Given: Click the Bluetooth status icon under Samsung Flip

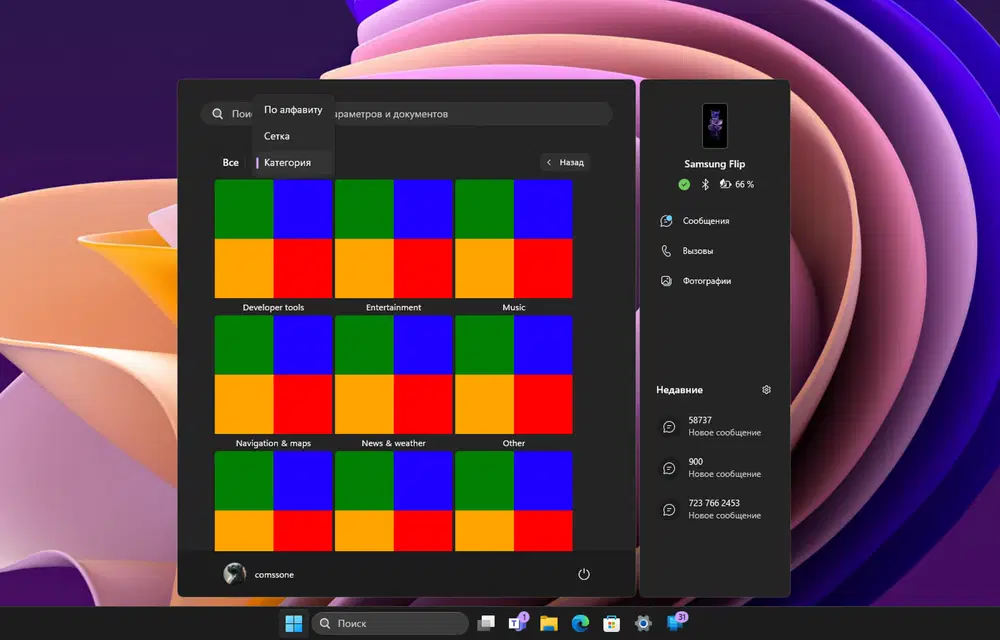Looking at the screenshot, I should coord(705,184).
